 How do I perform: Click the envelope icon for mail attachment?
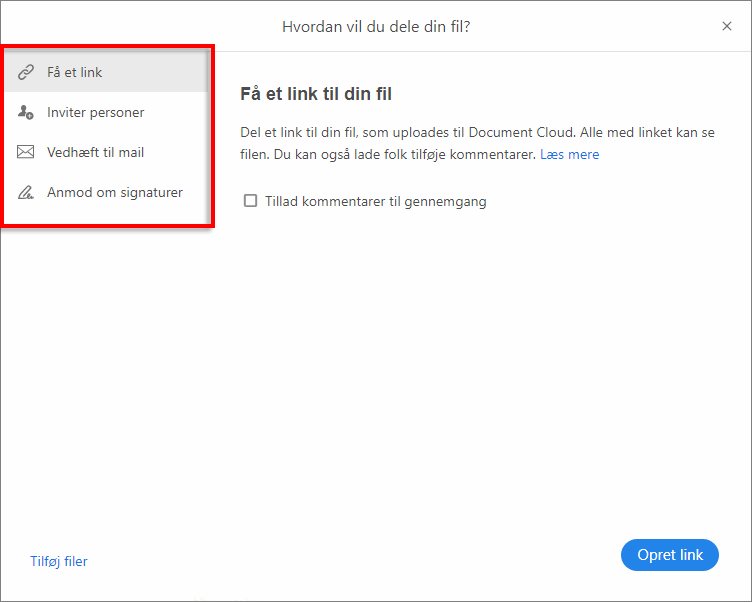point(26,153)
